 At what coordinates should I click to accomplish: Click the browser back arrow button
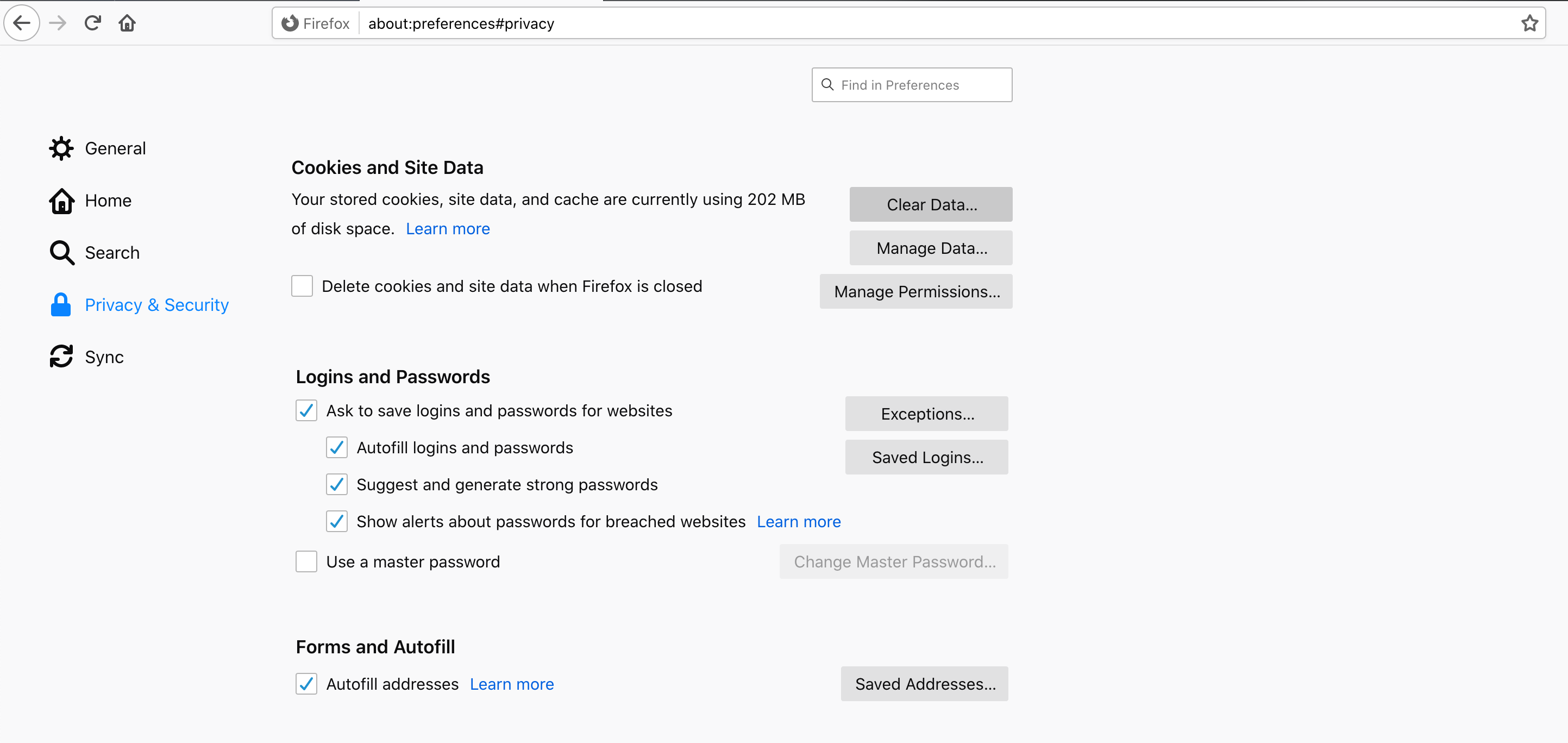pyautogui.click(x=22, y=23)
